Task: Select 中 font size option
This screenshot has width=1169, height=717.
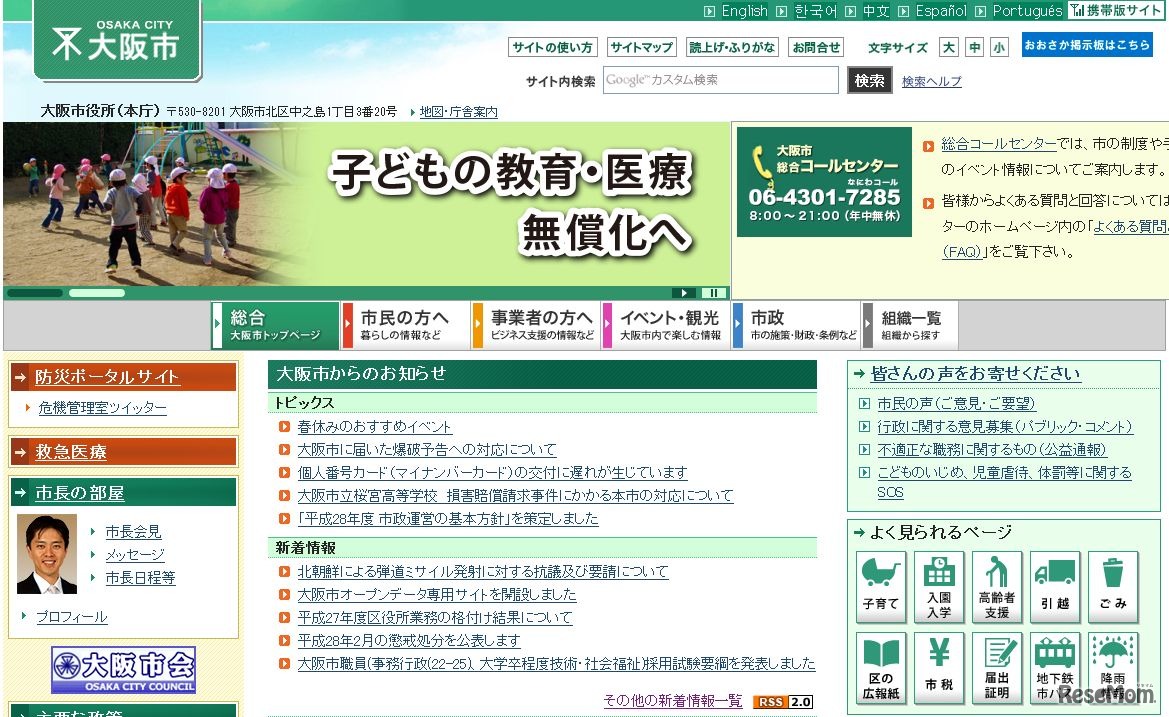Action: tap(974, 47)
